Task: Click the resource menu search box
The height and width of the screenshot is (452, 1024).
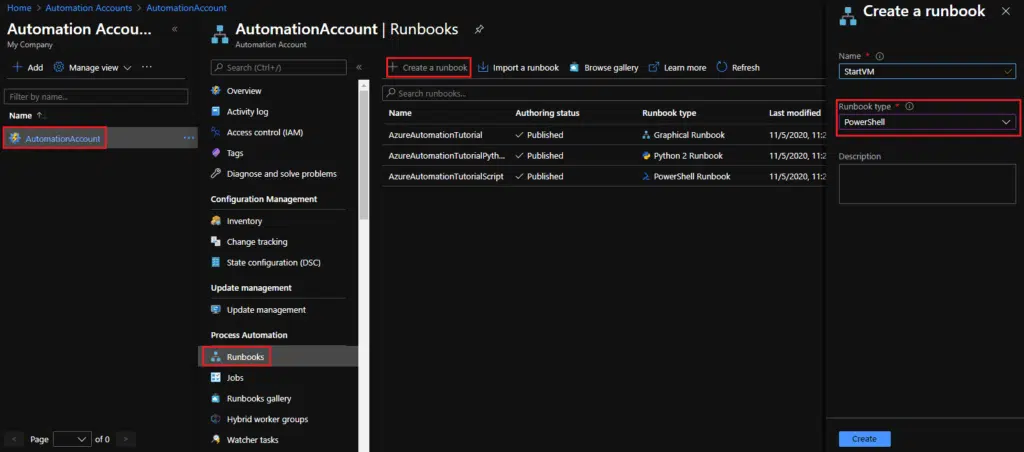Action: [279, 67]
